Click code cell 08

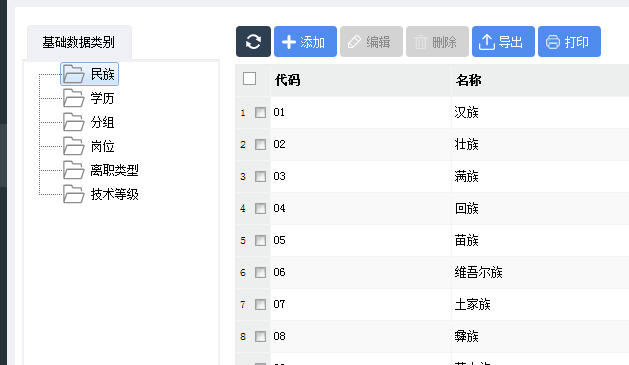(x=361, y=336)
